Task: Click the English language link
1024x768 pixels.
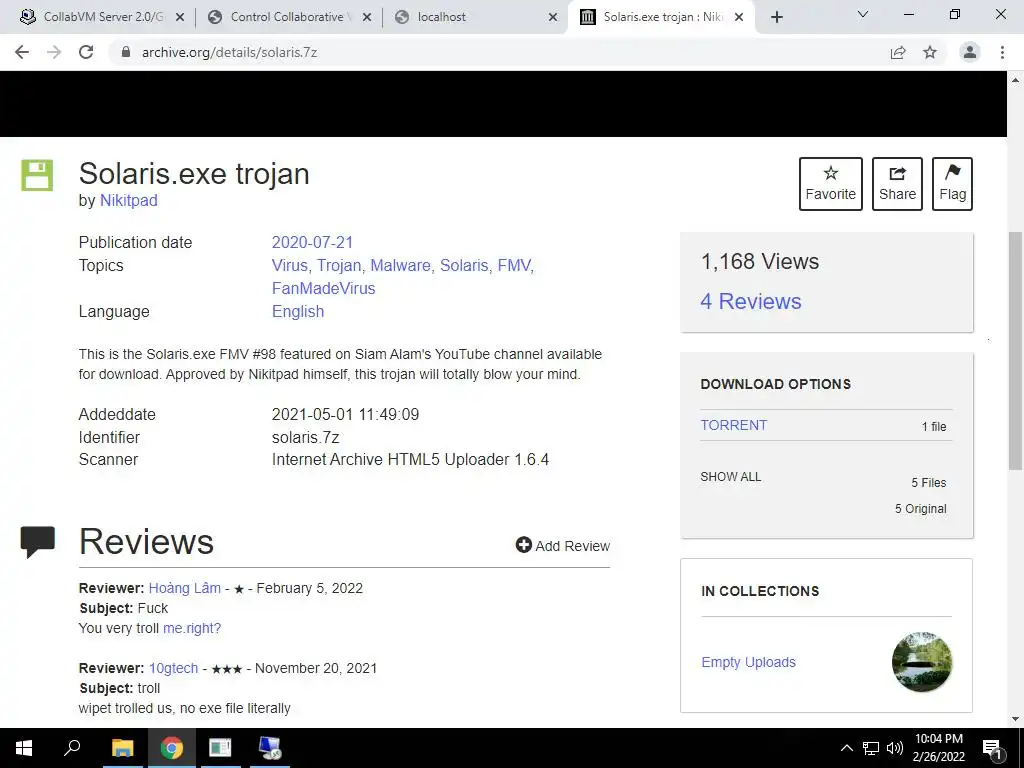Action: pos(298,312)
